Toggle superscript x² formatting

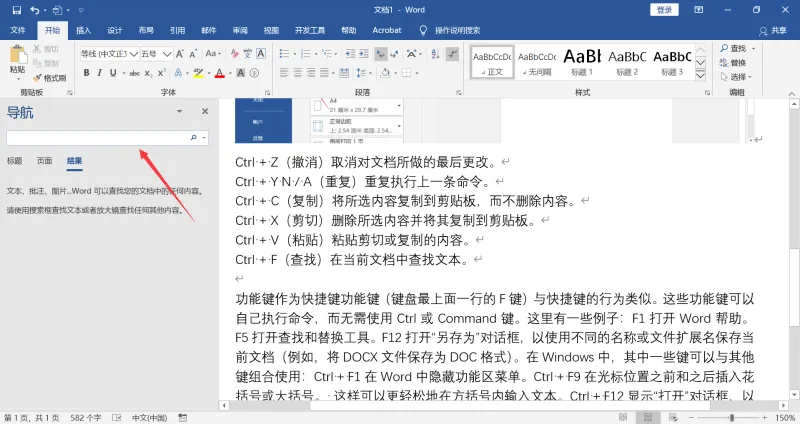161,73
